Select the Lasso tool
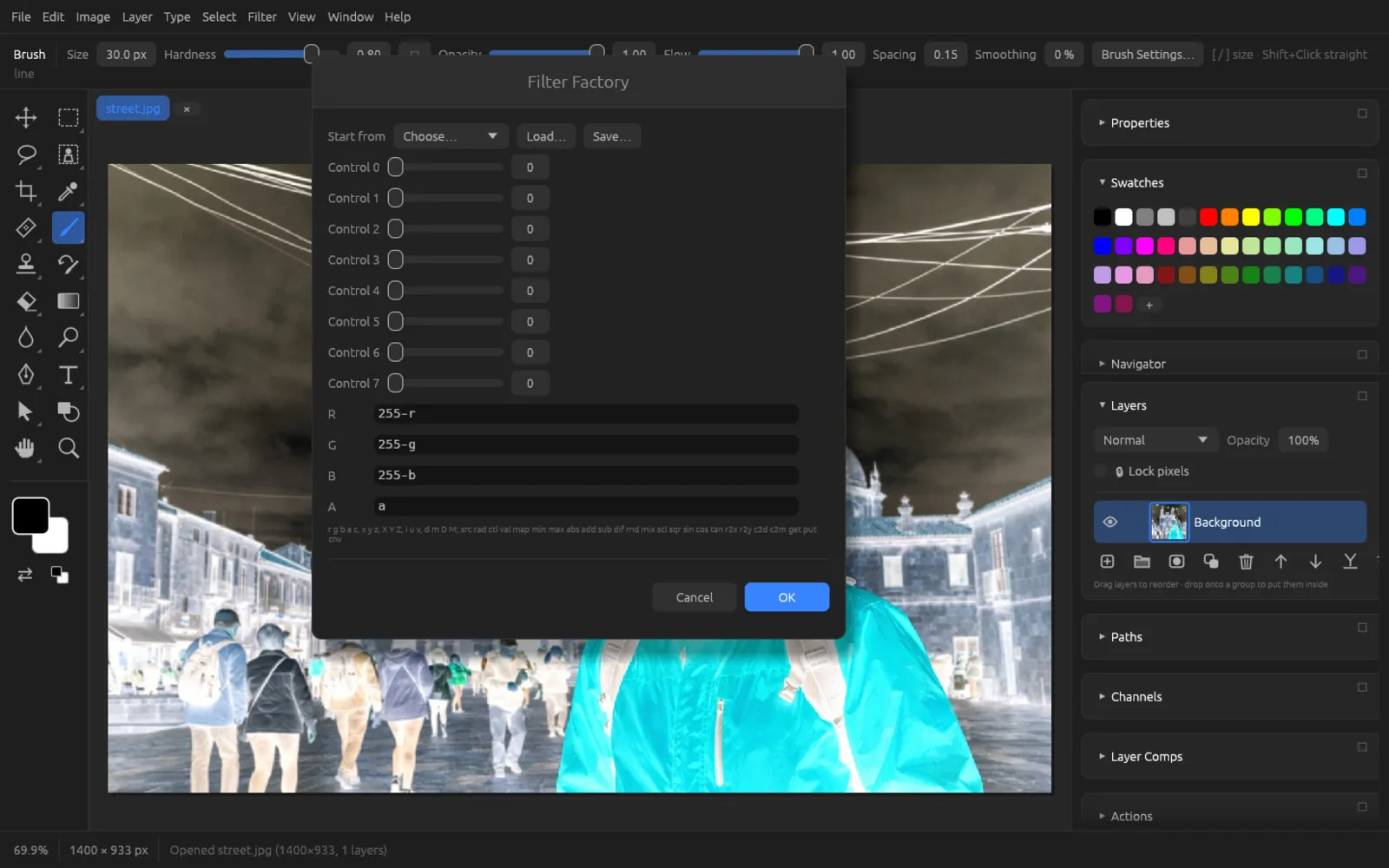 pyautogui.click(x=26, y=155)
